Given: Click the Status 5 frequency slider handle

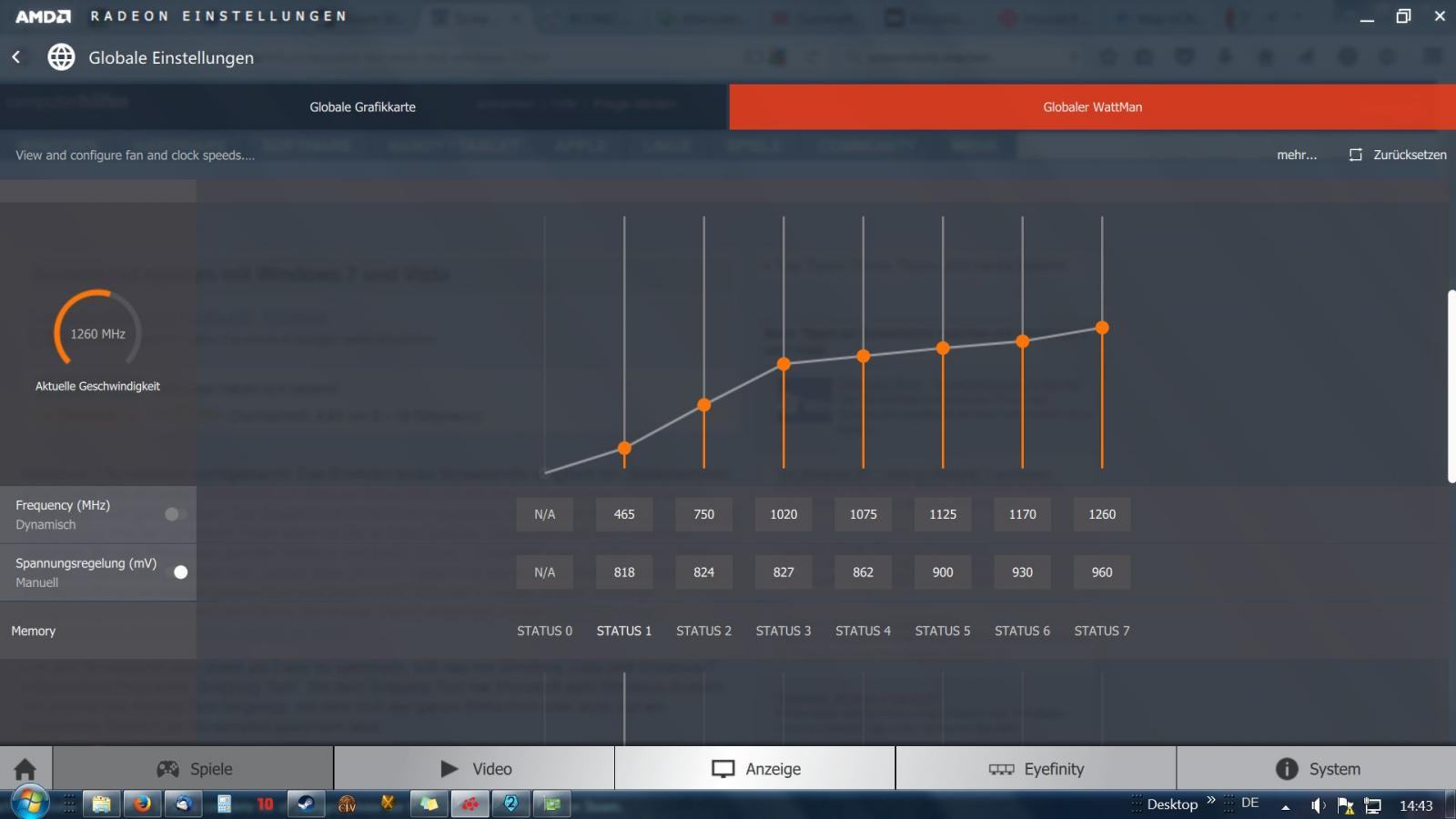Looking at the screenshot, I should click(943, 348).
